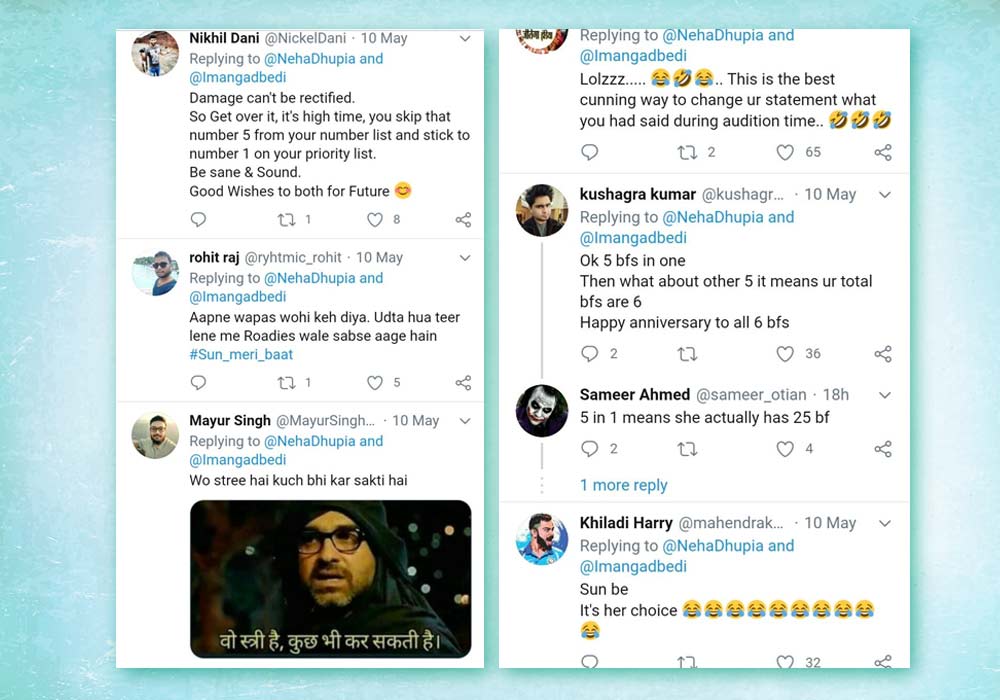The width and height of the screenshot is (1000, 700).
Task: Like rohit raj's tweet
Action: tap(375, 383)
